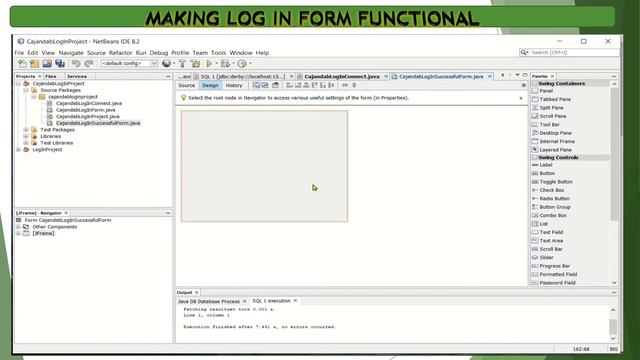
Task: Dismiss the Navigator hint message
Action: tap(521, 98)
